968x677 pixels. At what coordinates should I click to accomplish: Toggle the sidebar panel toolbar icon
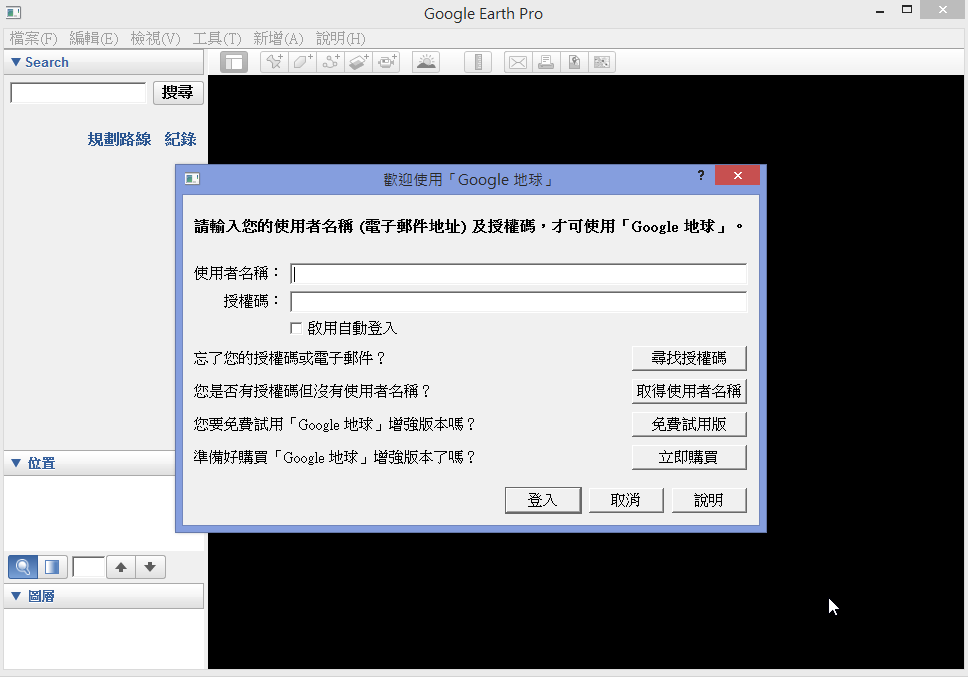234,62
